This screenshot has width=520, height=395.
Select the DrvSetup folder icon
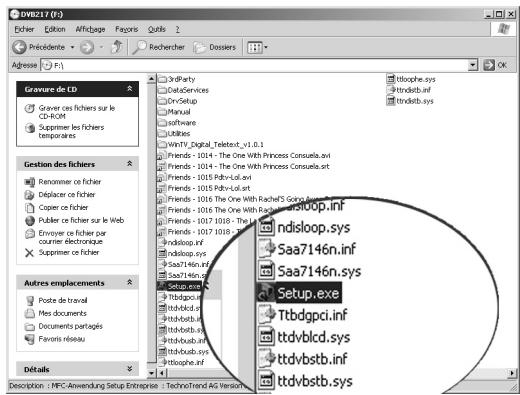[x=162, y=101]
